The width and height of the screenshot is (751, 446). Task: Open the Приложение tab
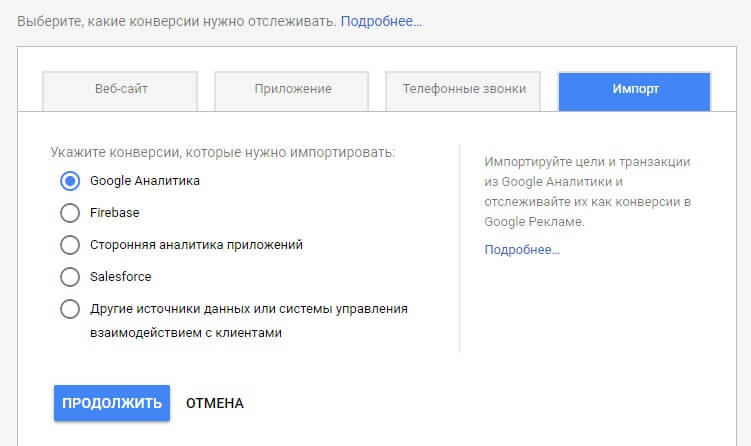[x=293, y=90]
